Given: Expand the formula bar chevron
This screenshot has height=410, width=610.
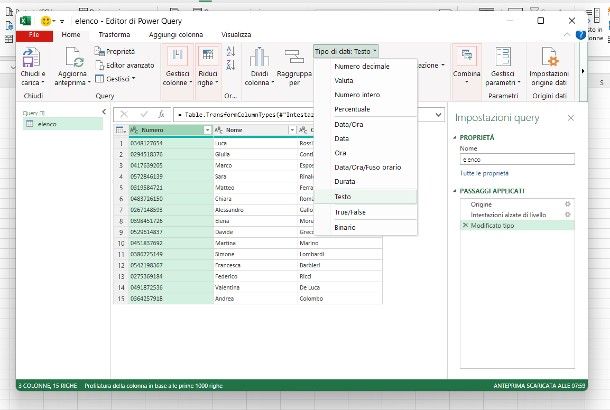Looking at the screenshot, I should pos(438,115).
